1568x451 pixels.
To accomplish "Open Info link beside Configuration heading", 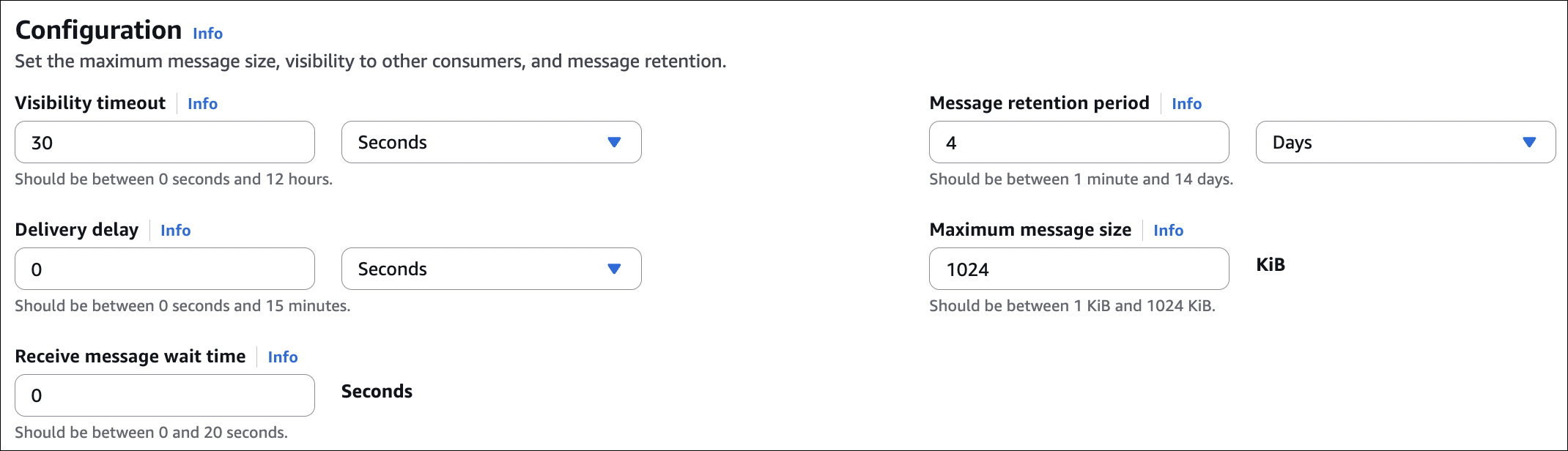I will [x=207, y=34].
